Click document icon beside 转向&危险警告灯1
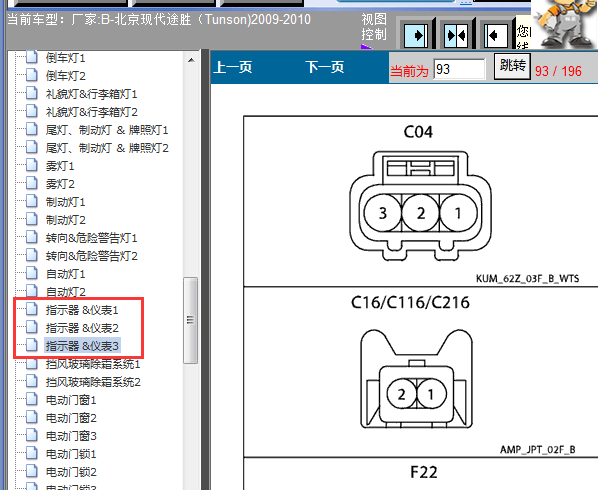The height and width of the screenshot is (490, 598). [32, 238]
